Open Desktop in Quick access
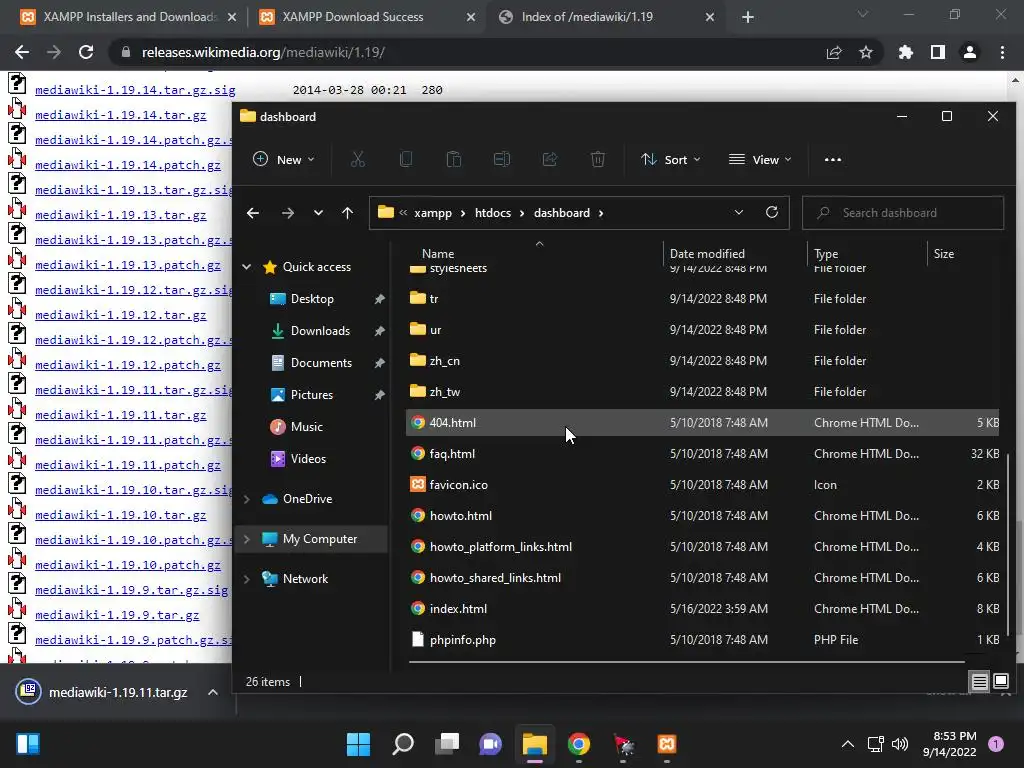The height and width of the screenshot is (768, 1024). [312, 298]
